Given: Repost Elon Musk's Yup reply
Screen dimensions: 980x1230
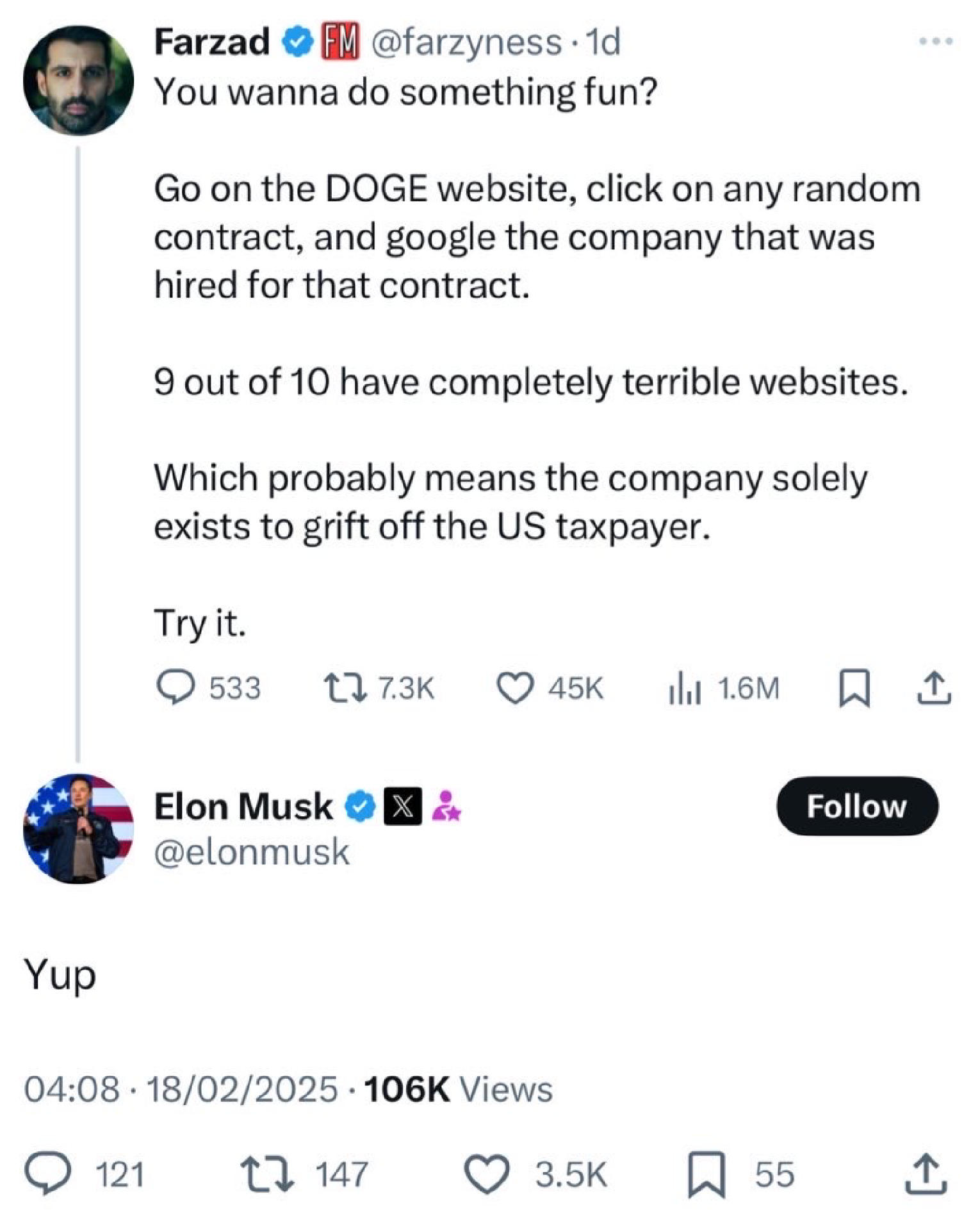Looking at the screenshot, I should click(x=266, y=1174).
